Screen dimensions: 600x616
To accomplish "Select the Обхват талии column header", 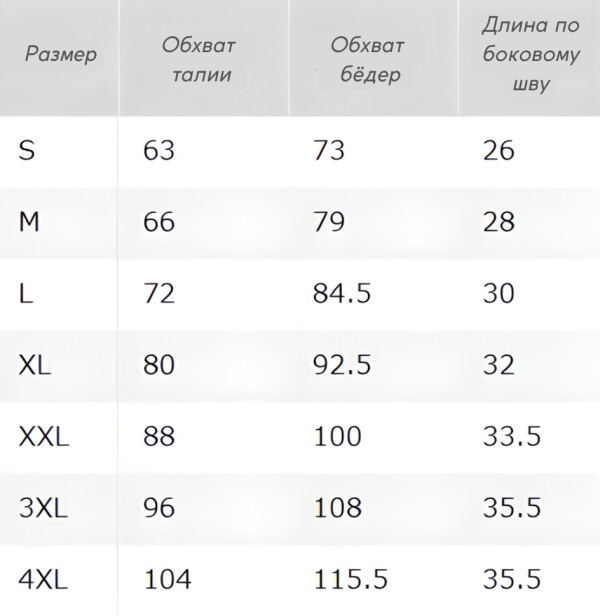I will click(x=201, y=60).
